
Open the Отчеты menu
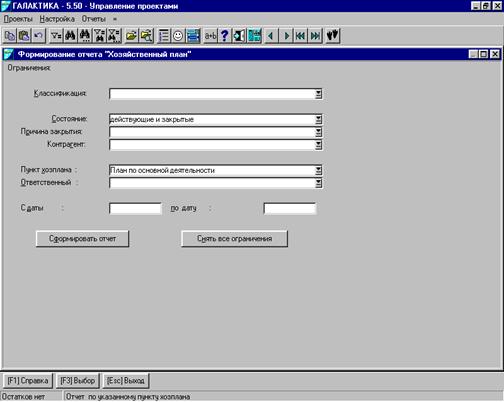94,19
